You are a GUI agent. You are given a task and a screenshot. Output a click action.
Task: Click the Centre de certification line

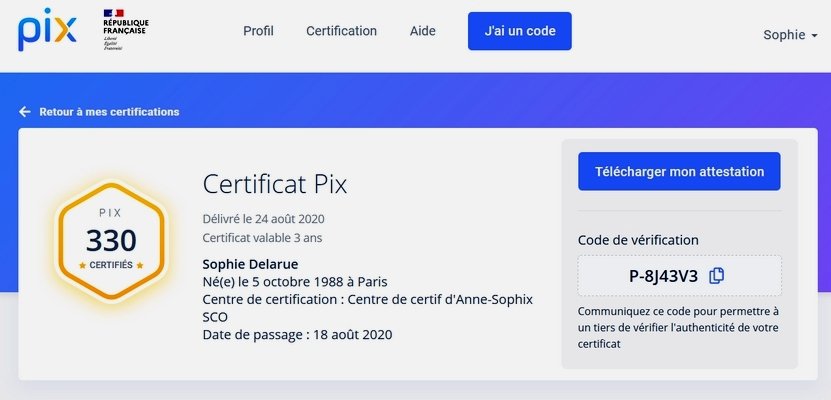[367, 308]
